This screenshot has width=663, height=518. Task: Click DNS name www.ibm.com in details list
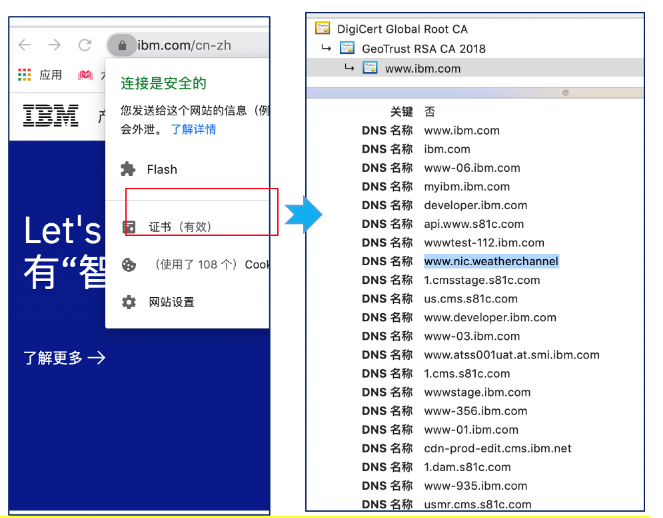click(462, 130)
